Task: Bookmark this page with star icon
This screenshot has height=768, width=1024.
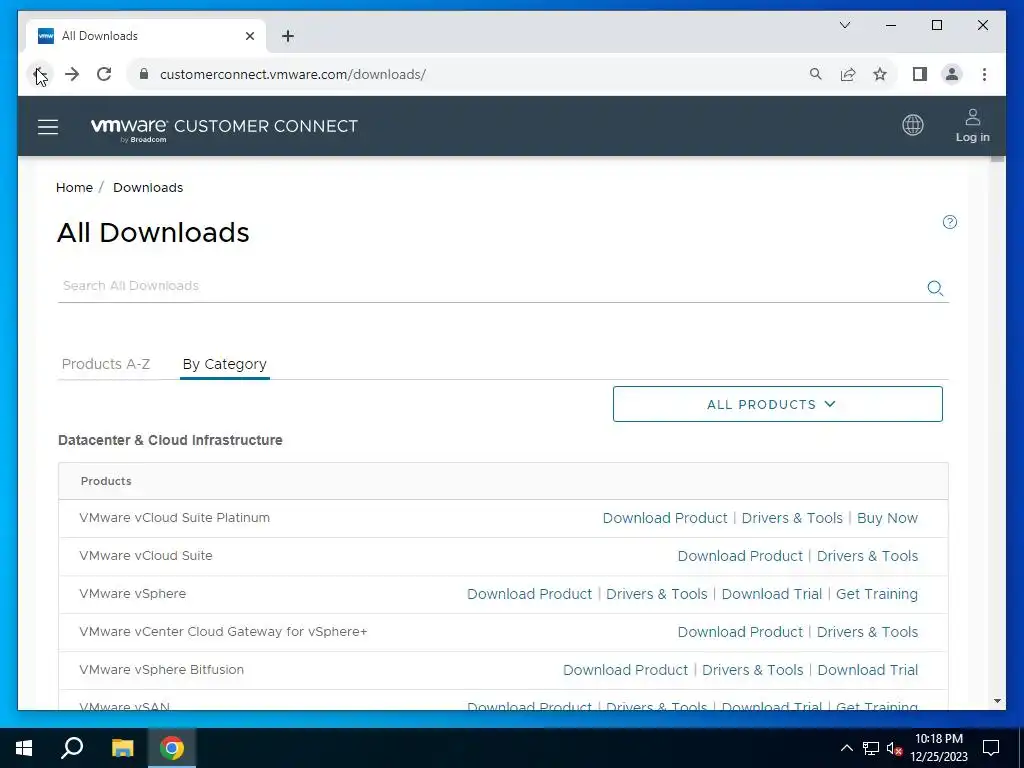Action: tap(880, 74)
